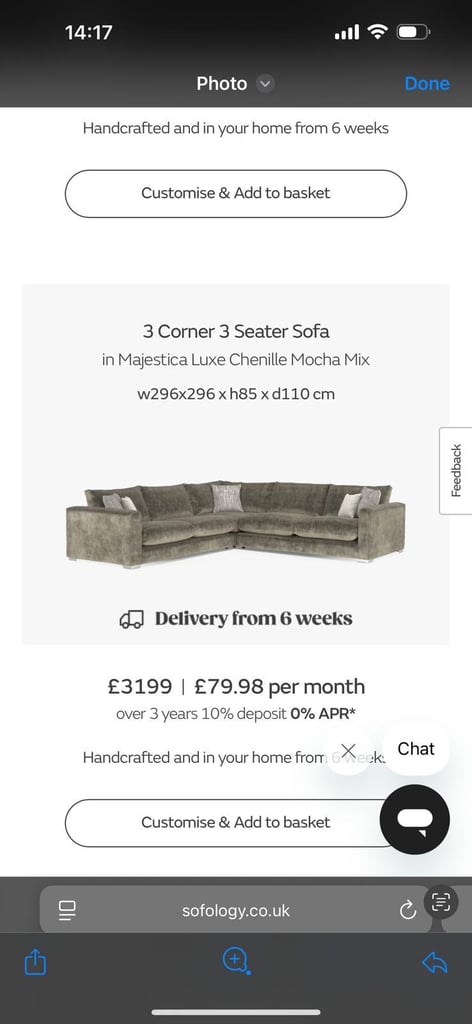Image resolution: width=472 pixels, height=1024 pixels.
Task: Open the page reader menu icon
Action: 67,910
